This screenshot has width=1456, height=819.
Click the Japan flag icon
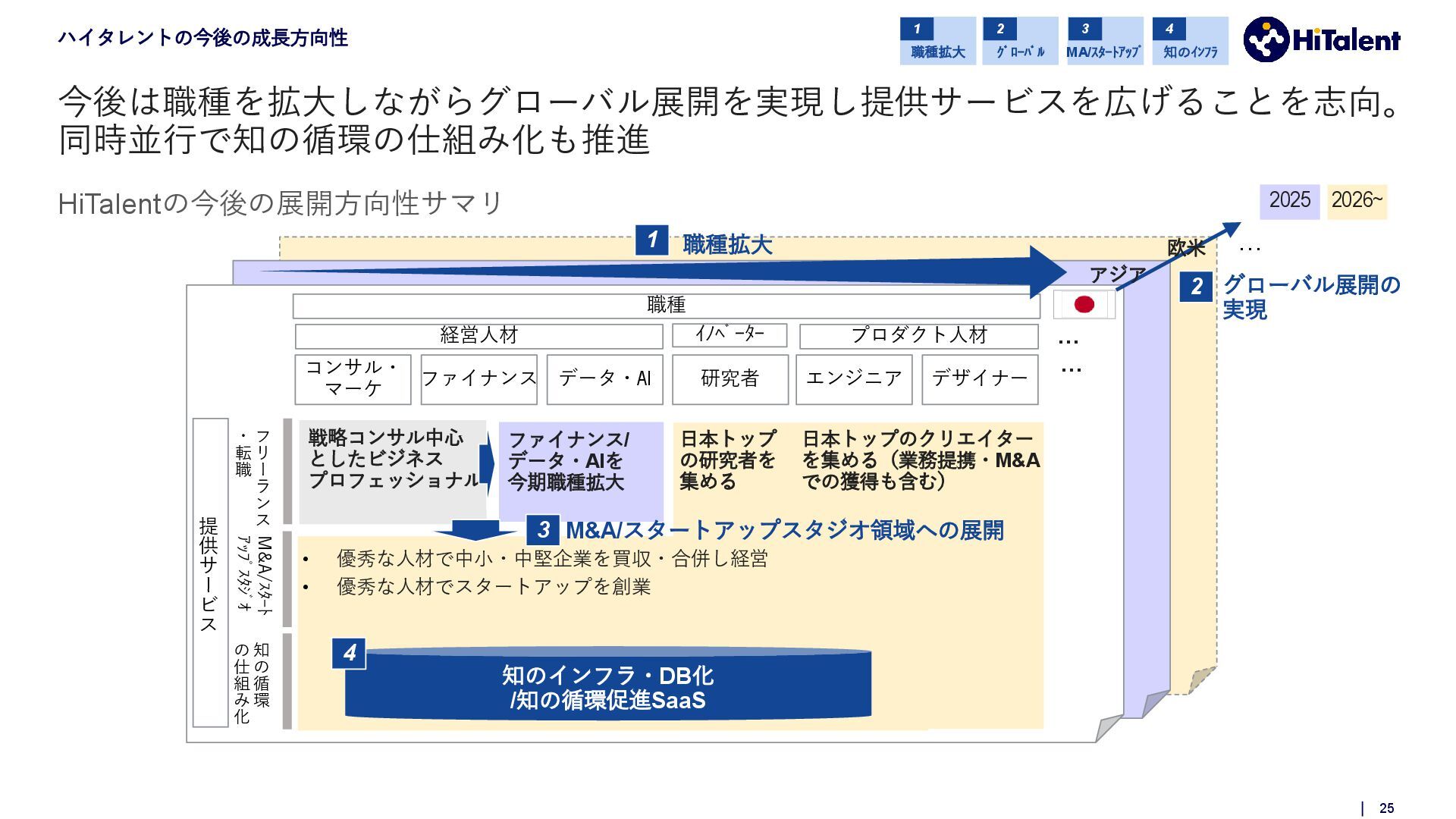coord(1084,305)
